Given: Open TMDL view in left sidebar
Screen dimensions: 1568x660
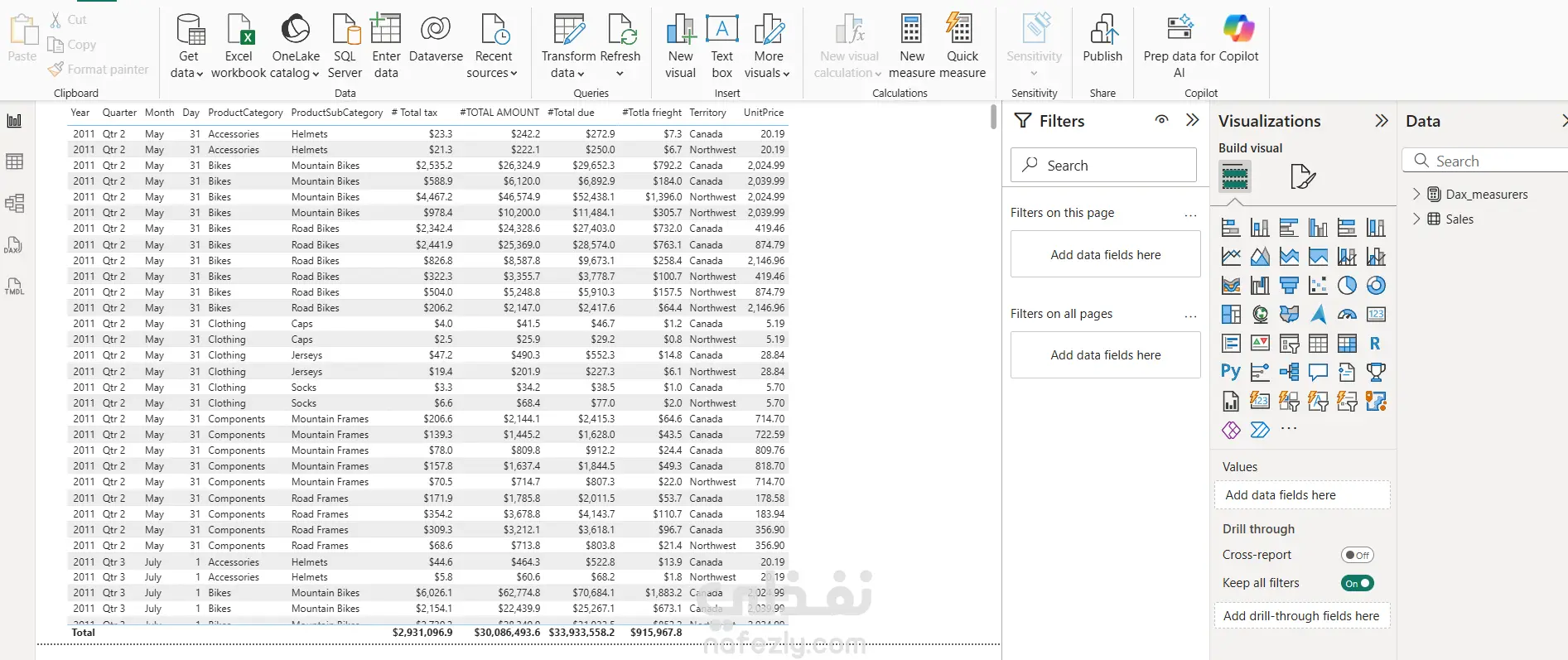Looking at the screenshot, I should click(x=14, y=287).
